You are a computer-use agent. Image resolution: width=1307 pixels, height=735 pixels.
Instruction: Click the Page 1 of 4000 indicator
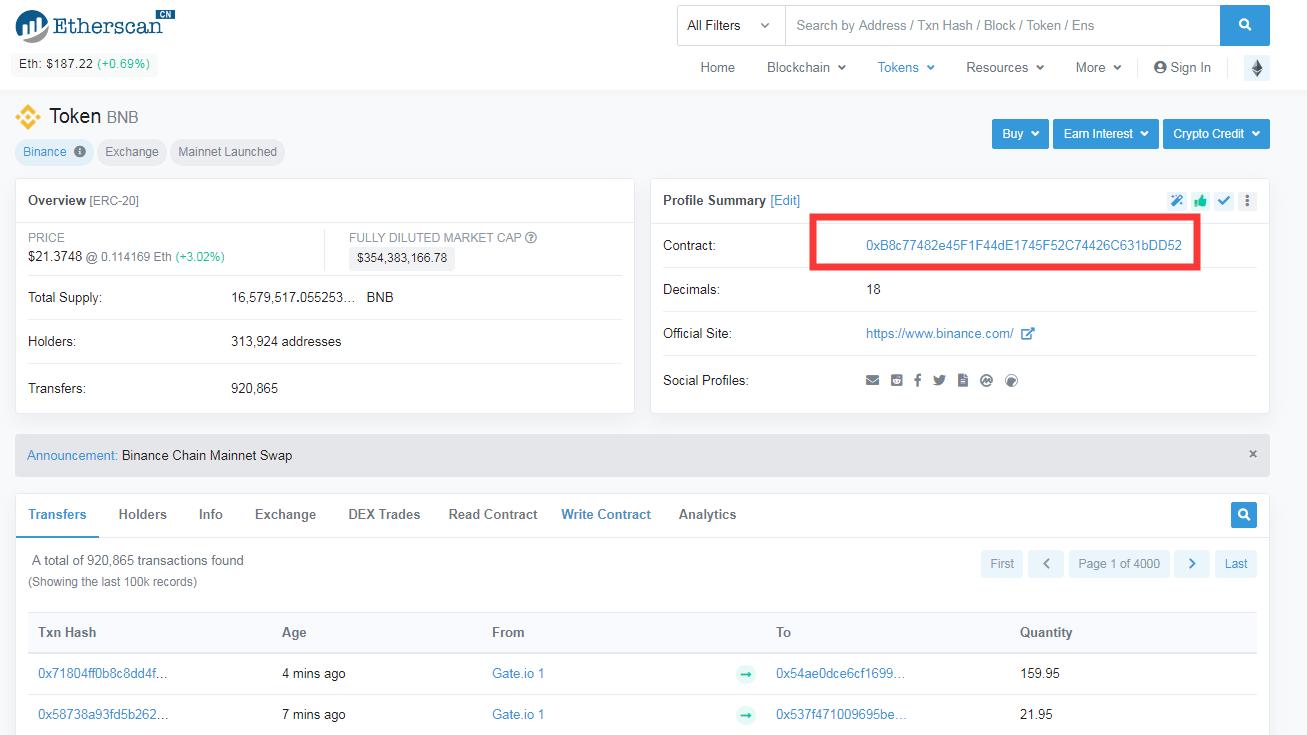1119,564
